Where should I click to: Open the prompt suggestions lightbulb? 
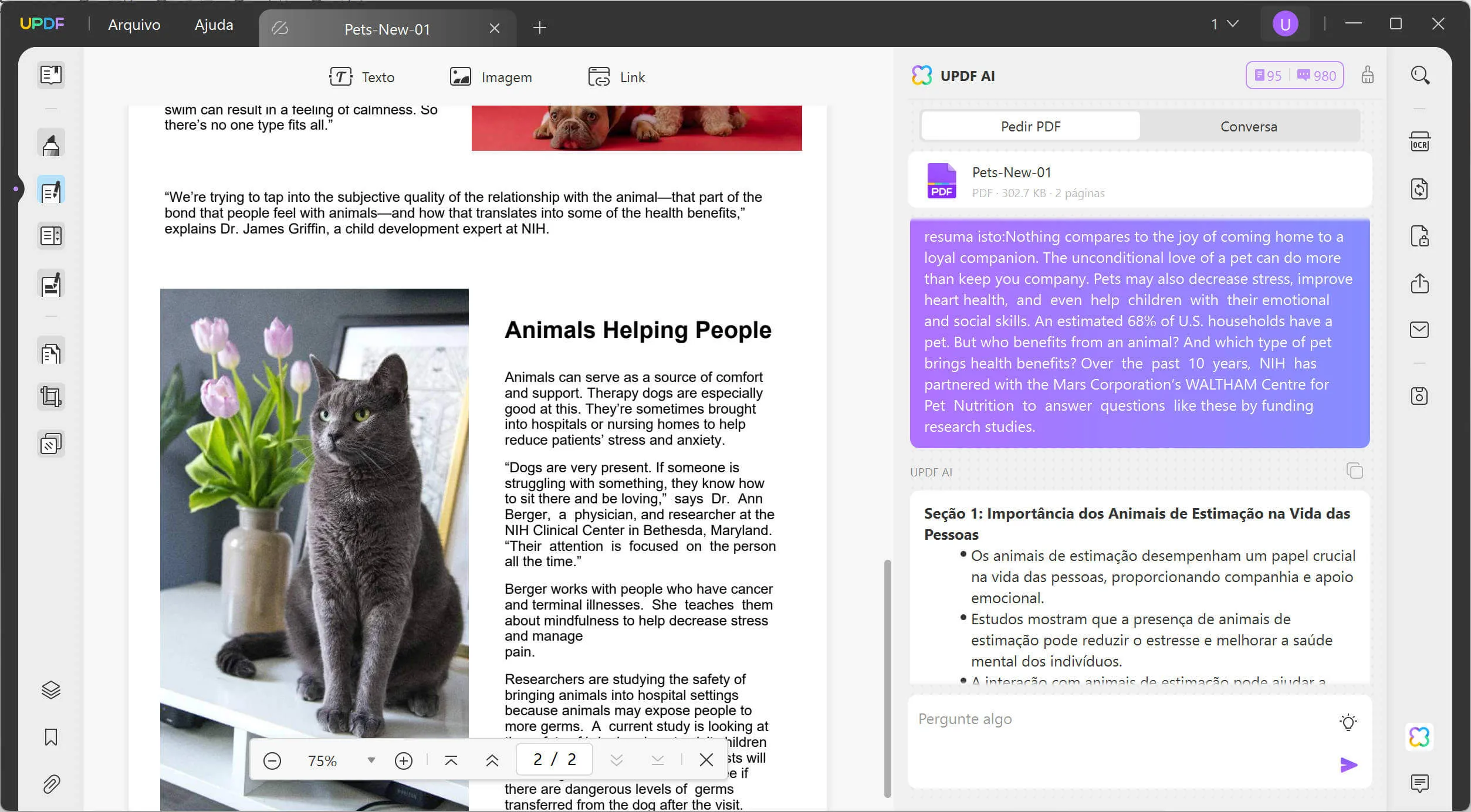click(x=1348, y=722)
